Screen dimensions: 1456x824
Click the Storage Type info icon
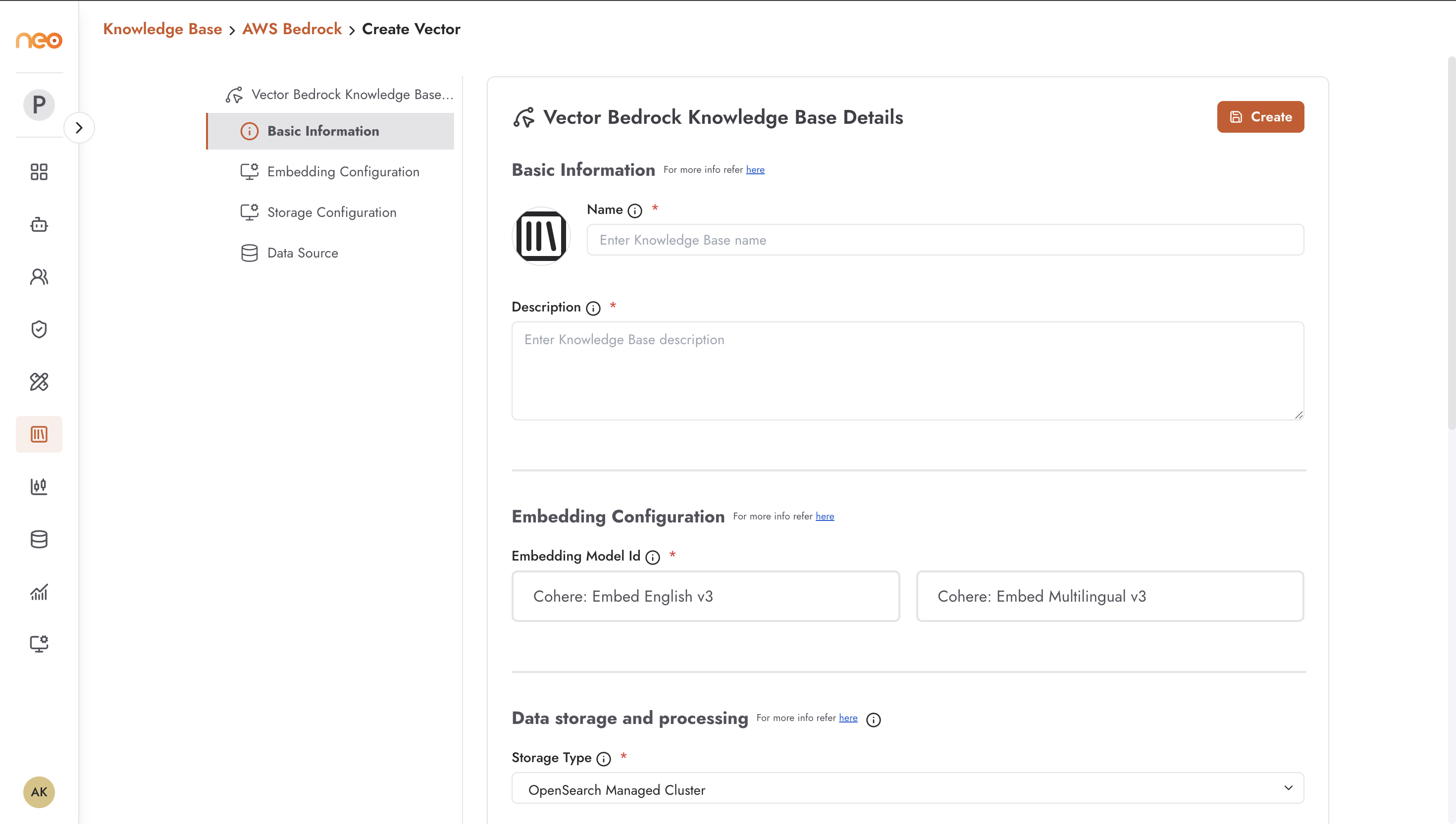coord(604,759)
